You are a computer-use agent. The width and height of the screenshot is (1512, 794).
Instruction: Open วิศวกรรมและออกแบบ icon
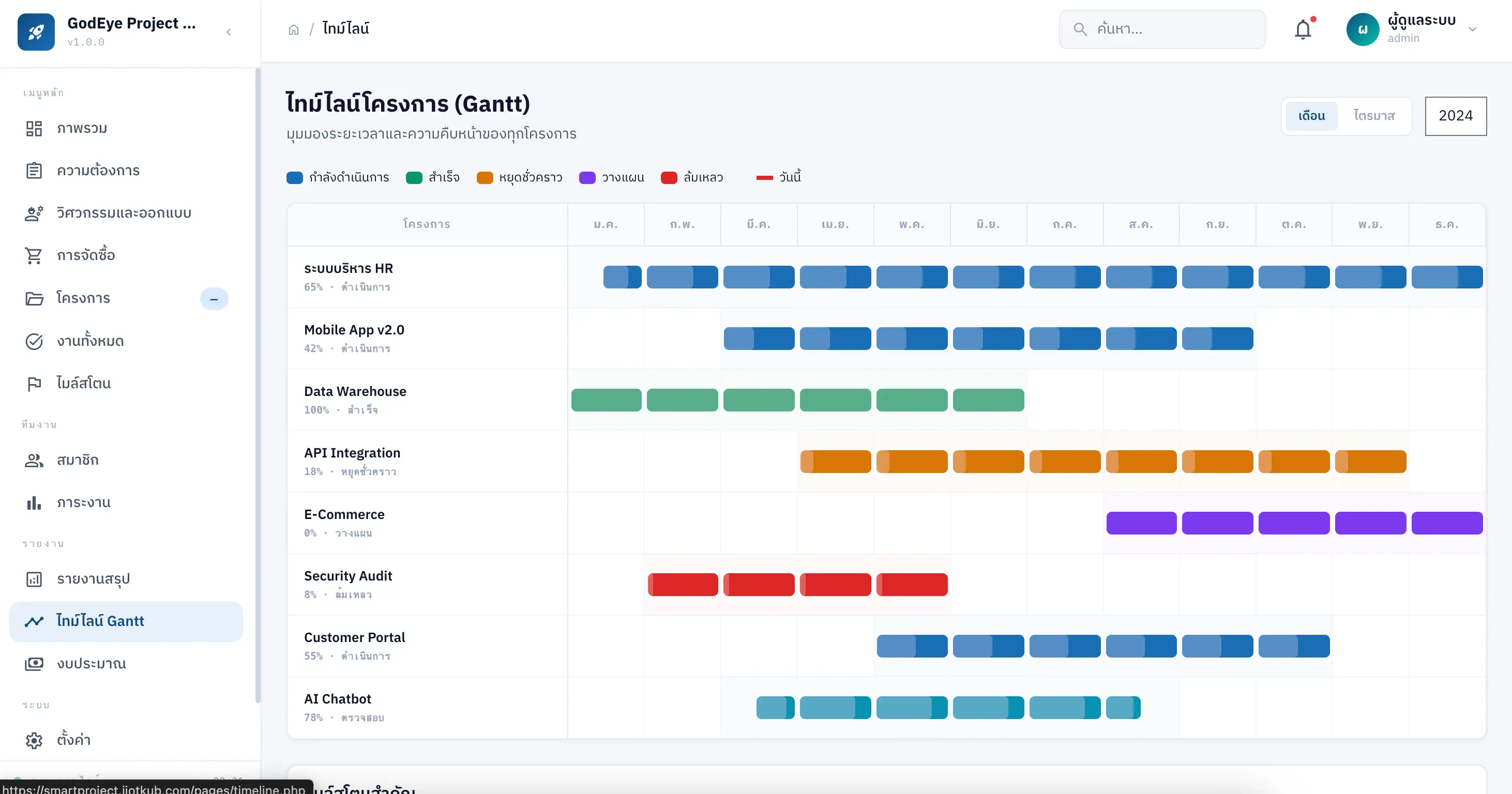pyautogui.click(x=34, y=213)
